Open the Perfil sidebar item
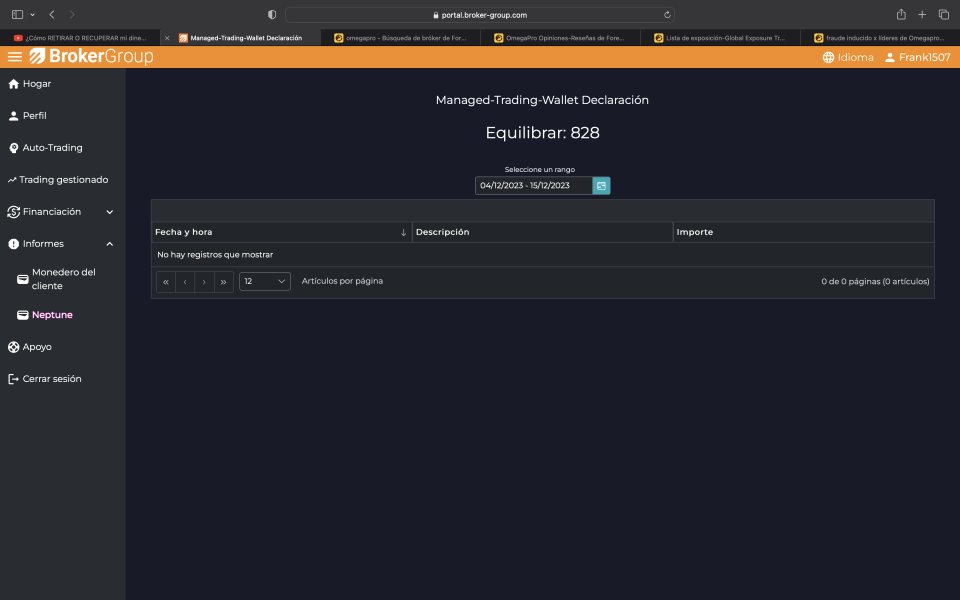The height and width of the screenshot is (600, 960). pos(34,116)
